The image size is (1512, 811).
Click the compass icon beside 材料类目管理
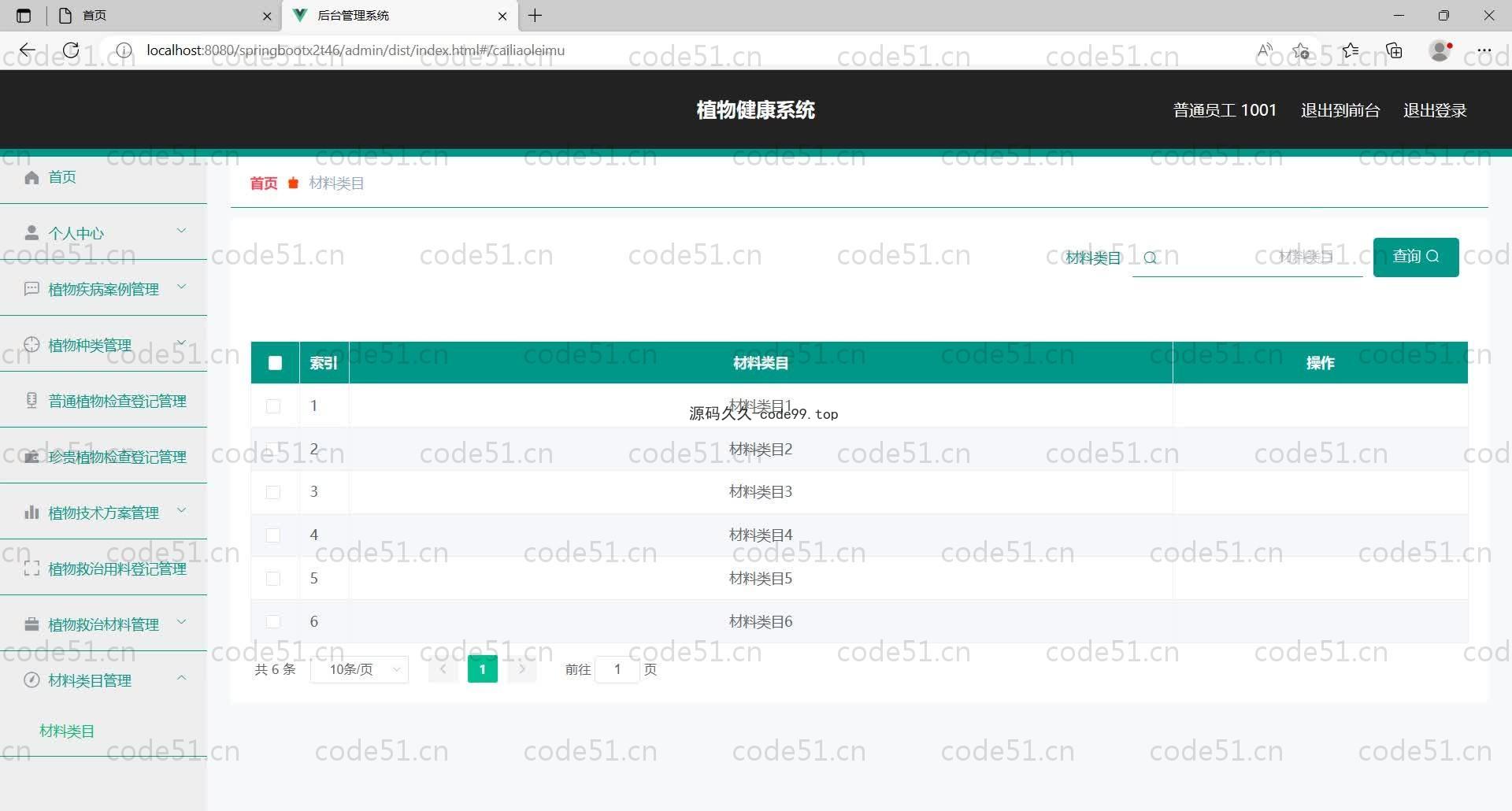[31, 680]
